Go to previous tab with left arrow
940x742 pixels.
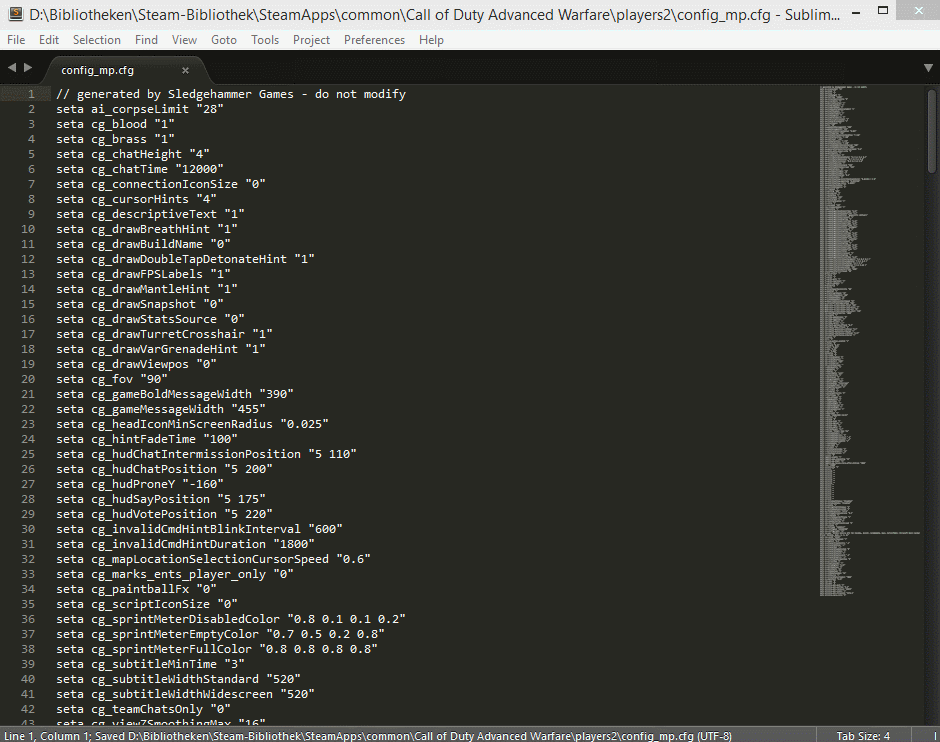click(x=12, y=68)
